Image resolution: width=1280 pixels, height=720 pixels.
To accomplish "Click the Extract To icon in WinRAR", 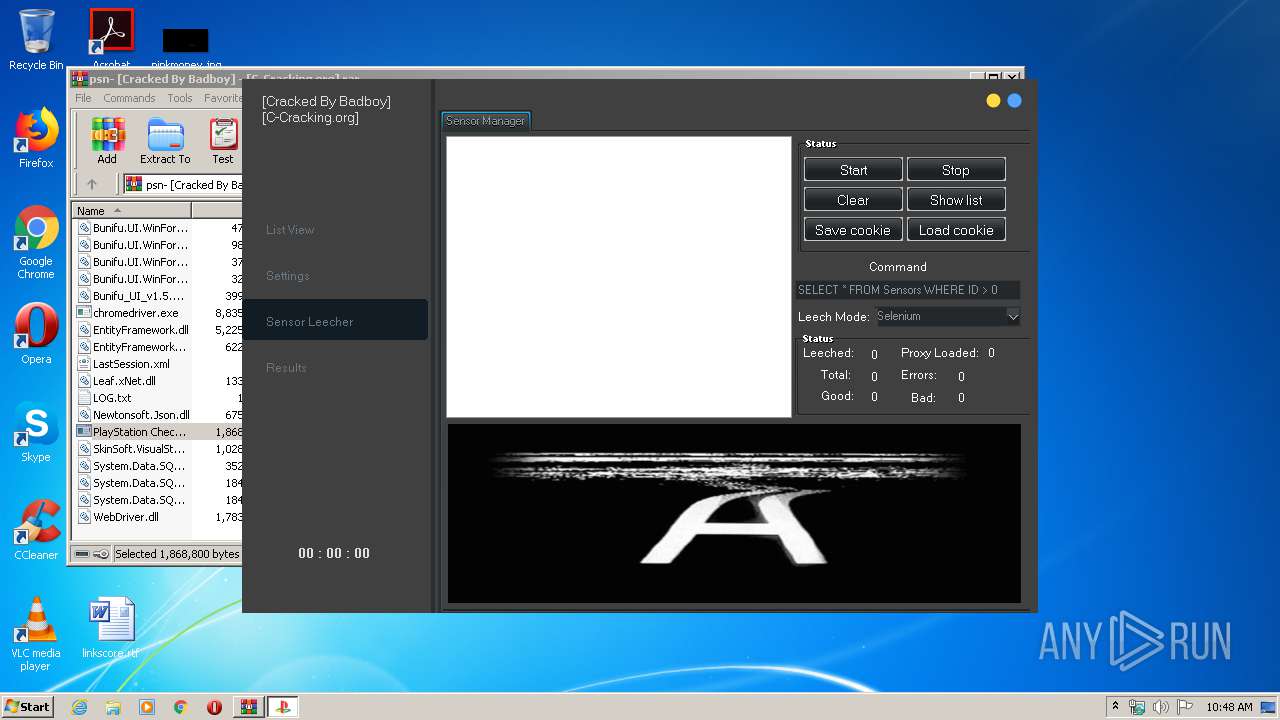I will coord(165,141).
